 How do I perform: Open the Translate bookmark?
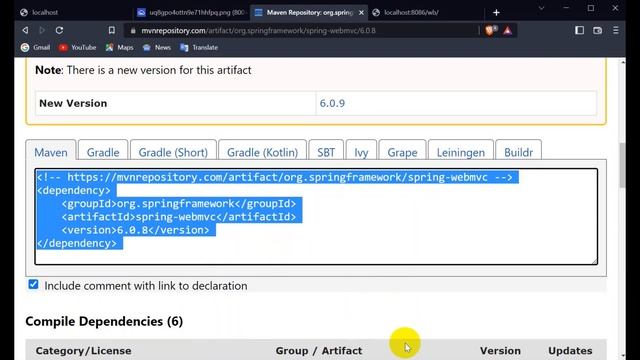point(199,47)
